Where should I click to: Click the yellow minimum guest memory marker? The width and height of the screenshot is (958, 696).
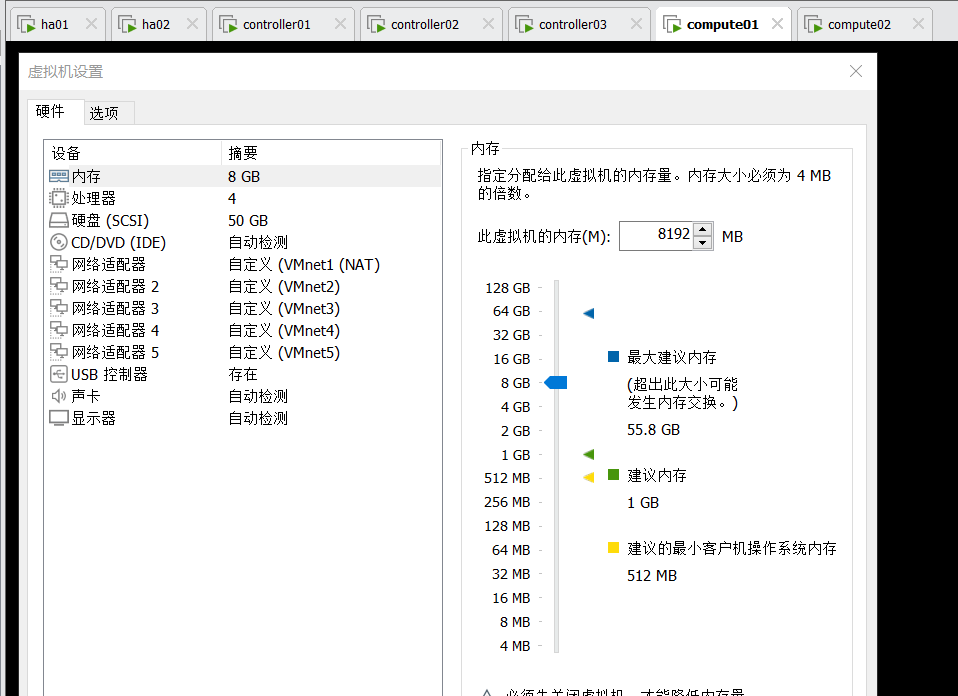pyautogui.click(x=588, y=477)
